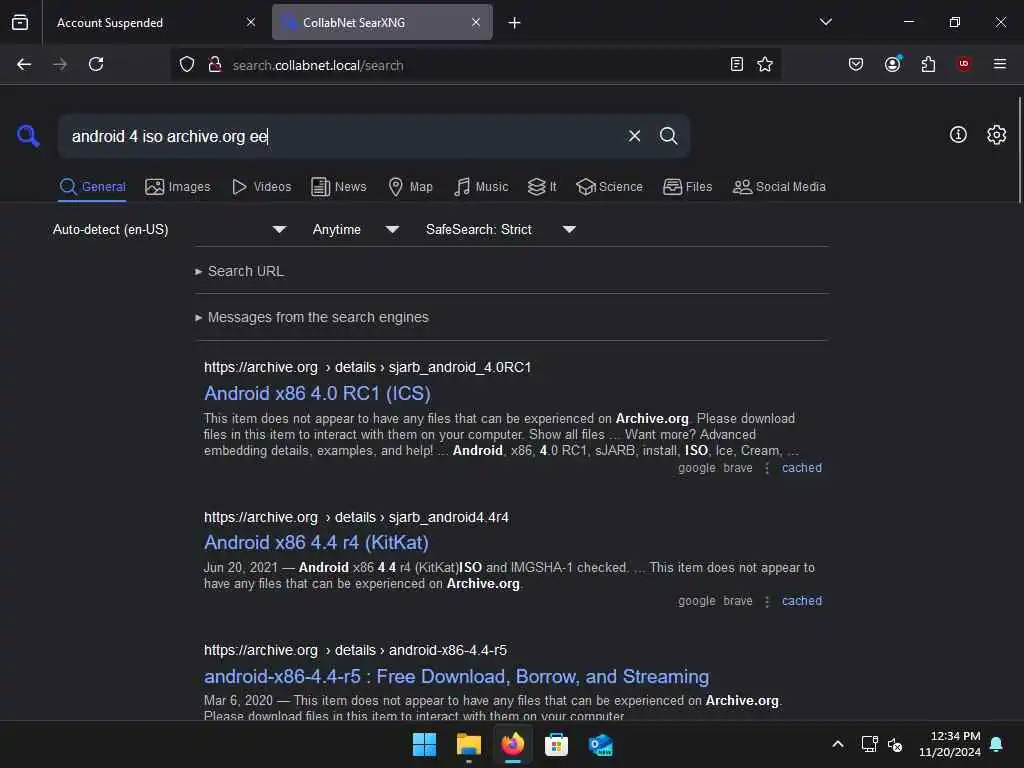Click the insecure connection padlock icon

pyautogui.click(x=214, y=65)
